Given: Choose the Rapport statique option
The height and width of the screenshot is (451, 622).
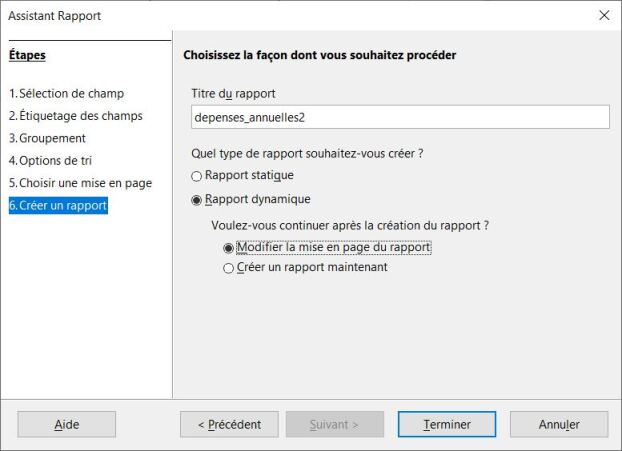Looking at the screenshot, I should 197,176.
